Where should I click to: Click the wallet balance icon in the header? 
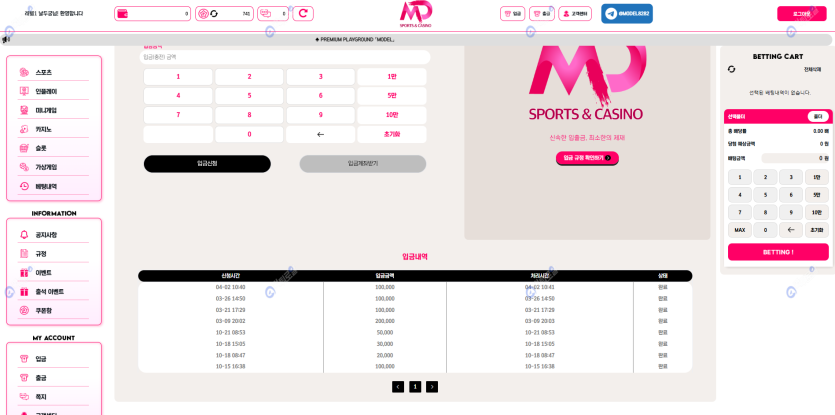123,14
